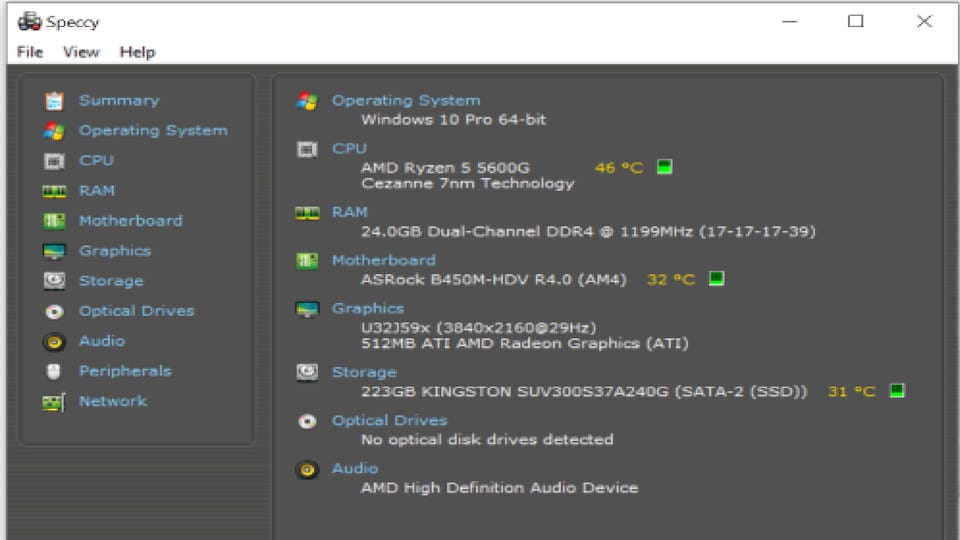Screen dimensions: 960x540
Task: Click the Windows flag icon in summary pane
Action: pos(307,101)
